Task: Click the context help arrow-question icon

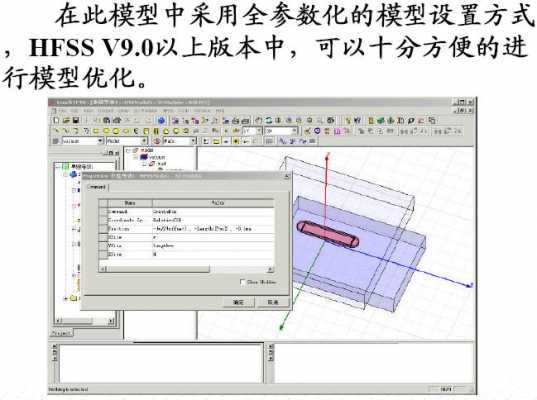Action: point(358,121)
